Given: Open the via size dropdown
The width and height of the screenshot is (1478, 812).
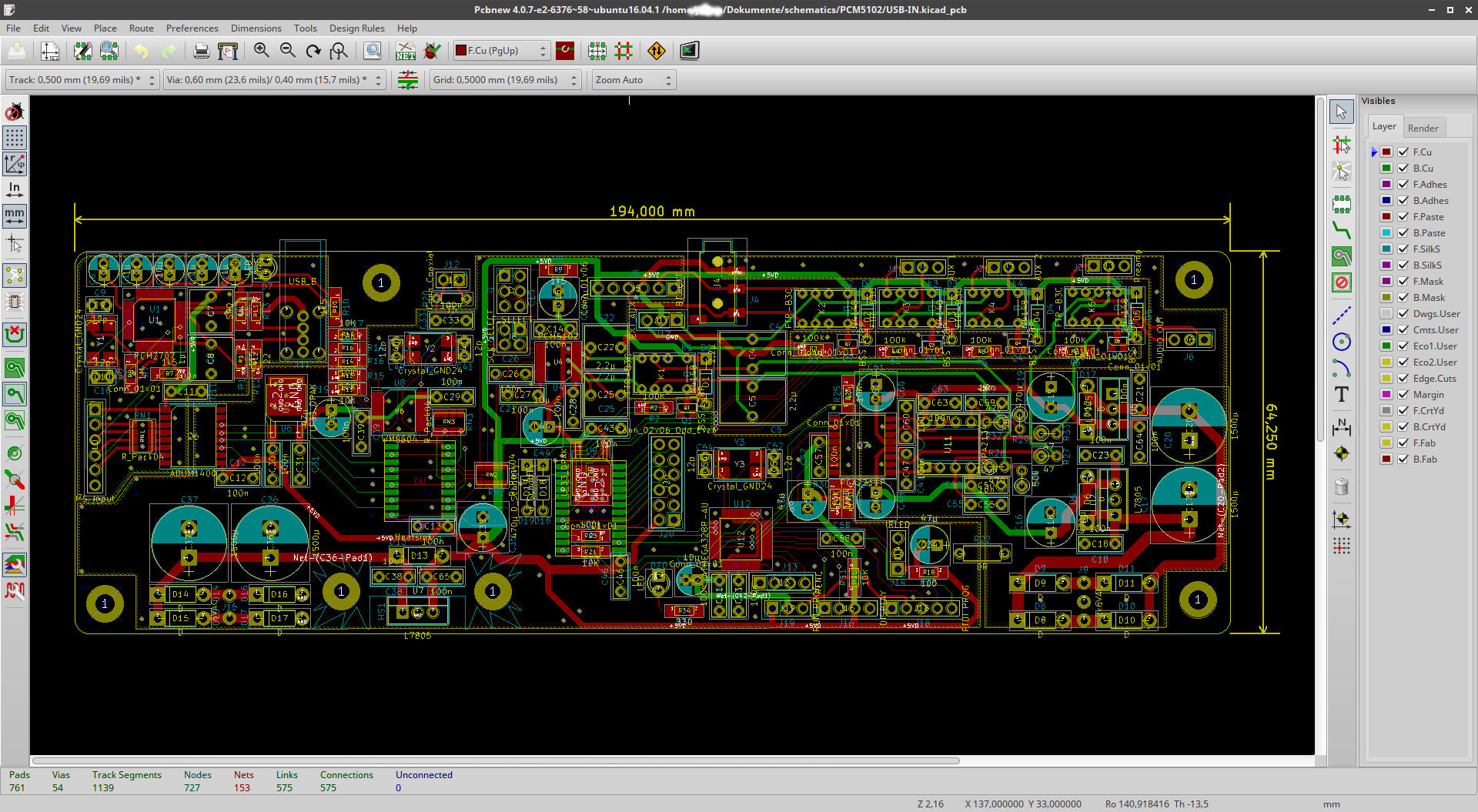Looking at the screenshot, I should 274,80.
